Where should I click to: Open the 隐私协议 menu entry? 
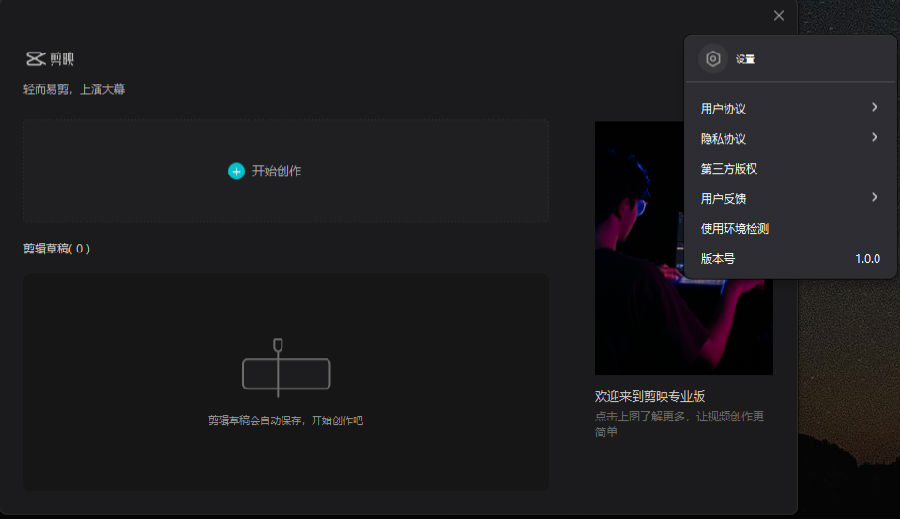coord(790,138)
